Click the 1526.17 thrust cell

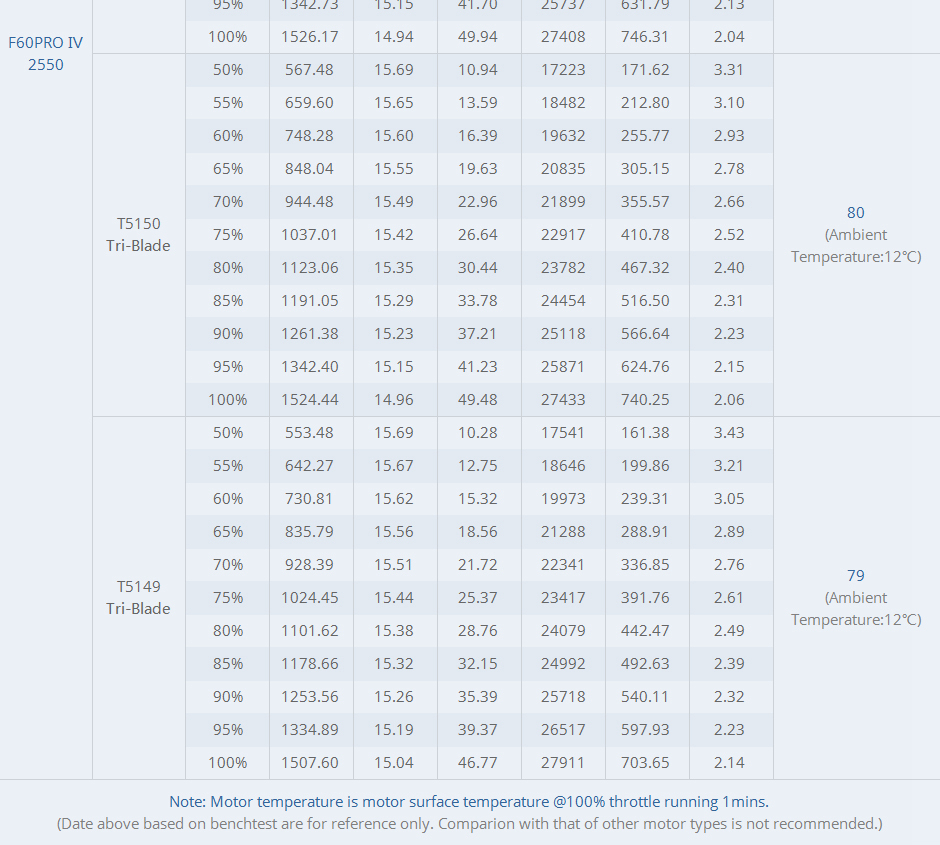[310, 37]
